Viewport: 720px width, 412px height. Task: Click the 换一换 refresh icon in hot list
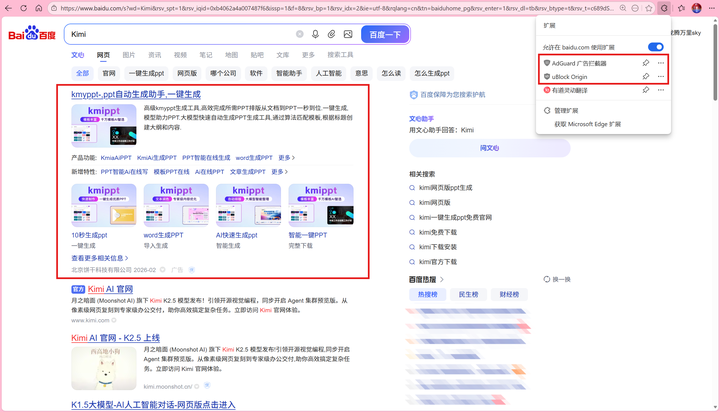[x=546, y=279]
